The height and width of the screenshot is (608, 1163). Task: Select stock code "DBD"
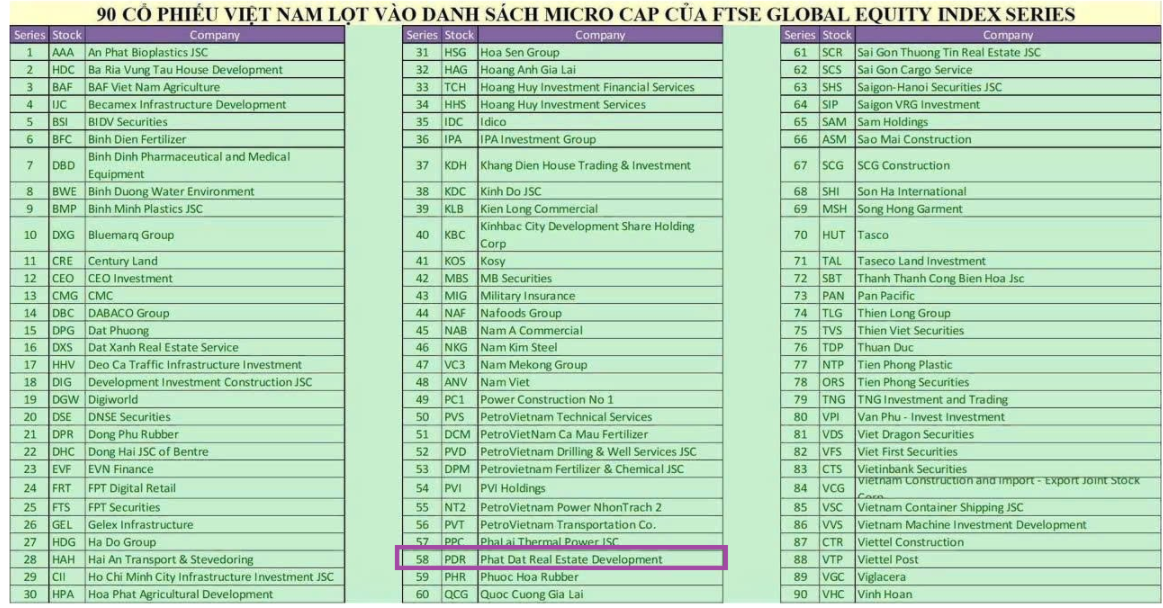coord(63,165)
